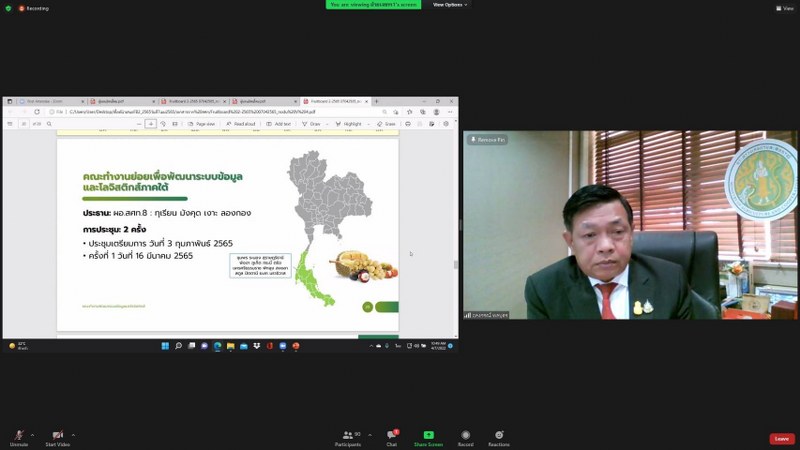Viewport: 800px width, 450px height.
Task: Select the Read aloud tool in PDF toolbar
Action: [241, 124]
